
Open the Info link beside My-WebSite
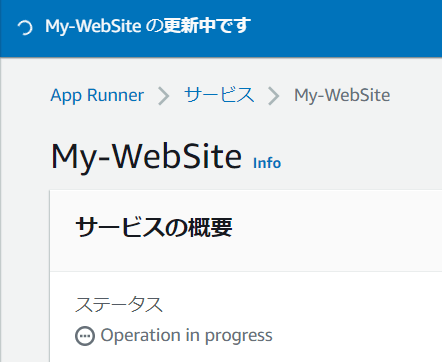[x=267, y=163]
